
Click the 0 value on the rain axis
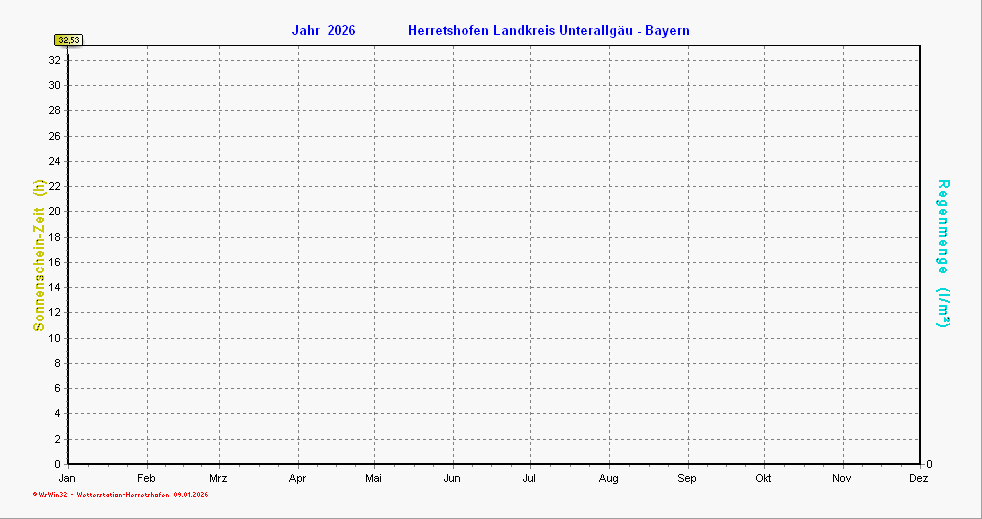coord(929,464)
